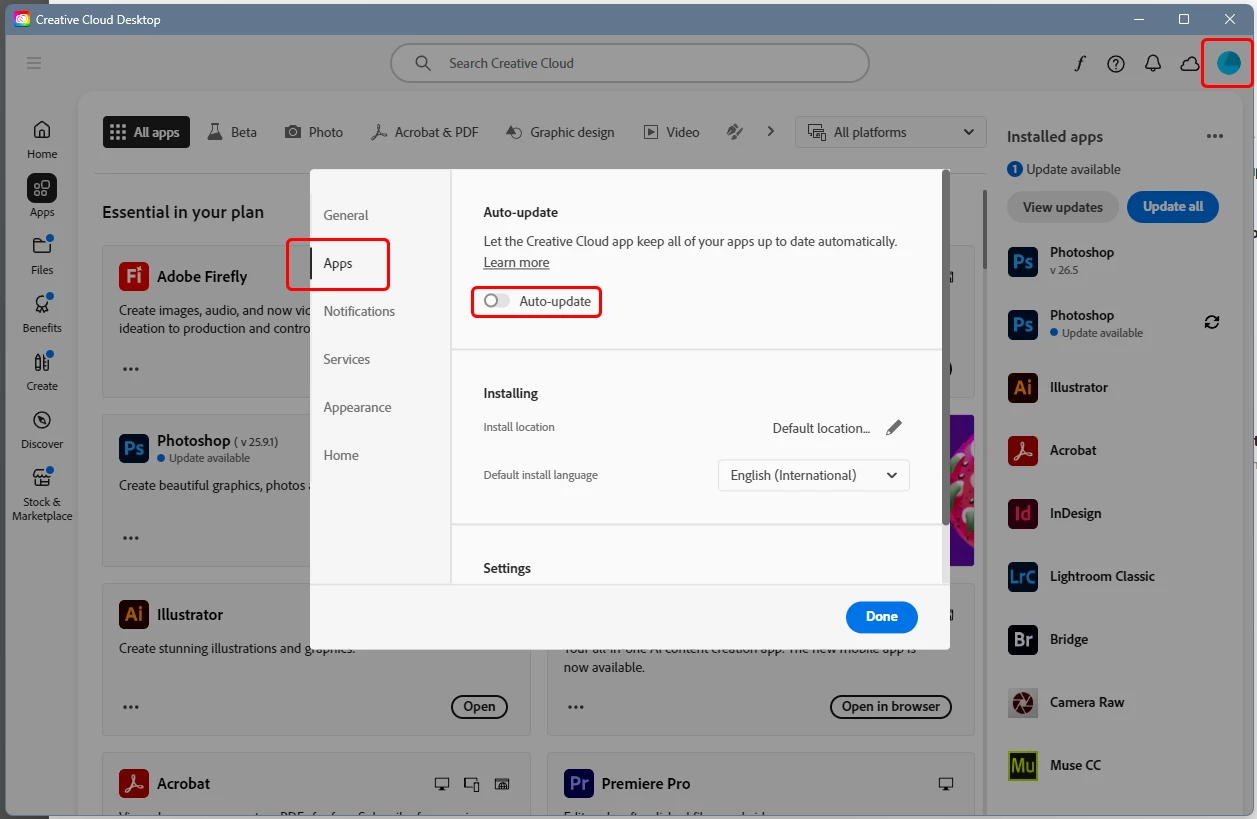Click the Open in browser button
Screen dimensions: 1257x819
[891, 707]
